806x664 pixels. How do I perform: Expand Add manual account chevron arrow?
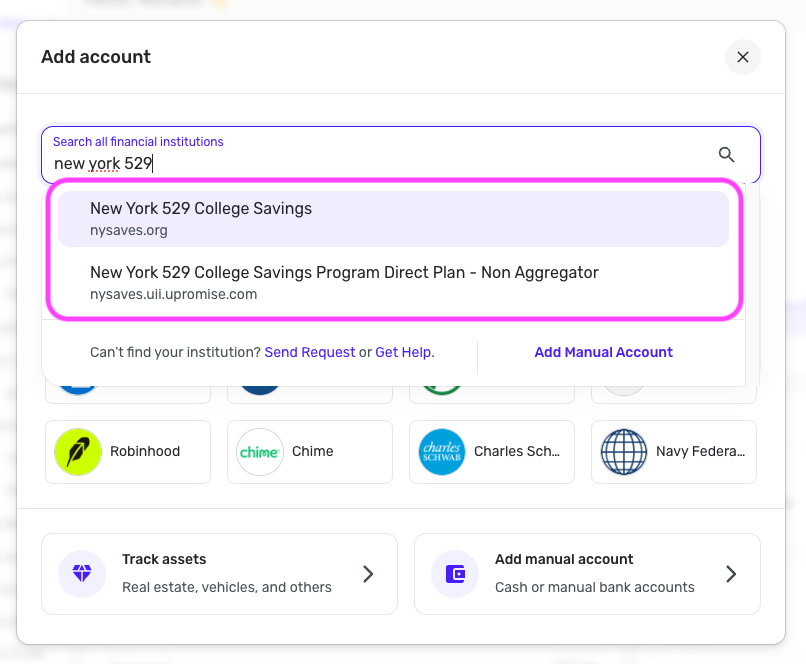point(731,574)
